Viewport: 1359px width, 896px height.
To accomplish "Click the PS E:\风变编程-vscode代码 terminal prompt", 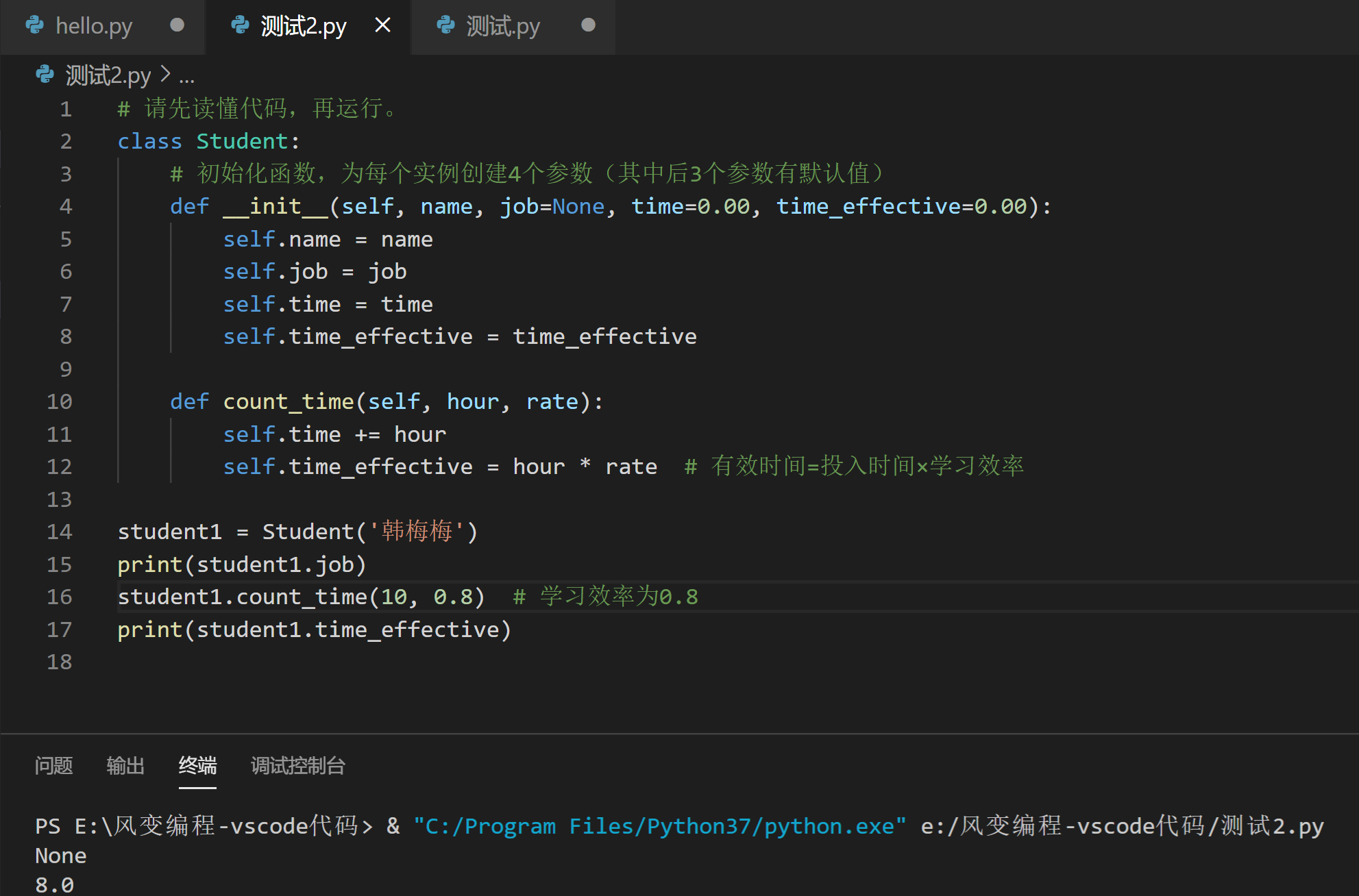I will [204, 826].
